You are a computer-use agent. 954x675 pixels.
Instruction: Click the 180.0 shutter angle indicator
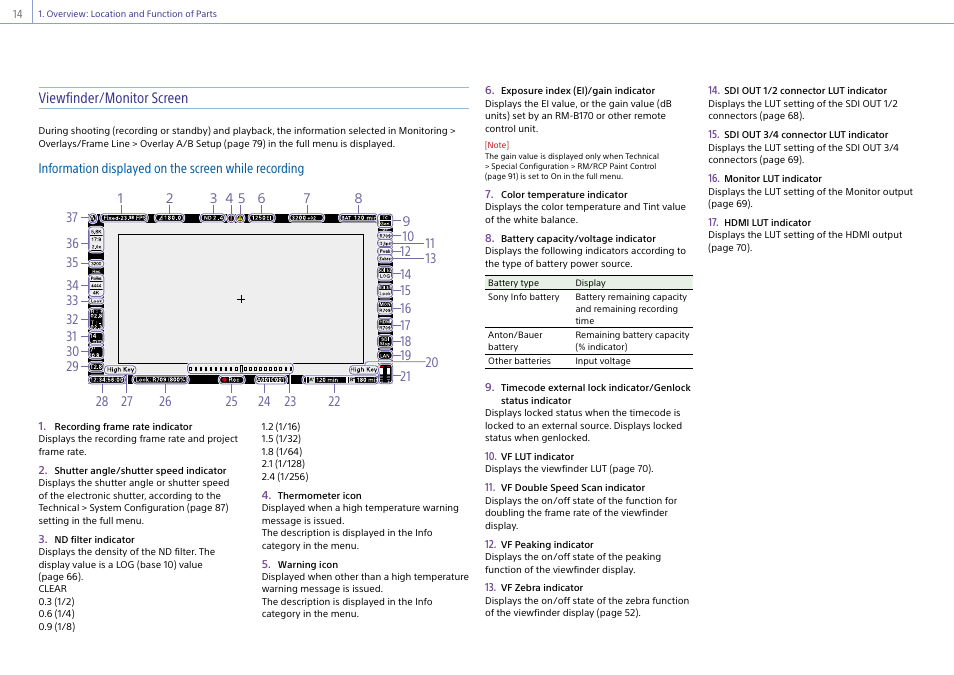170,218
